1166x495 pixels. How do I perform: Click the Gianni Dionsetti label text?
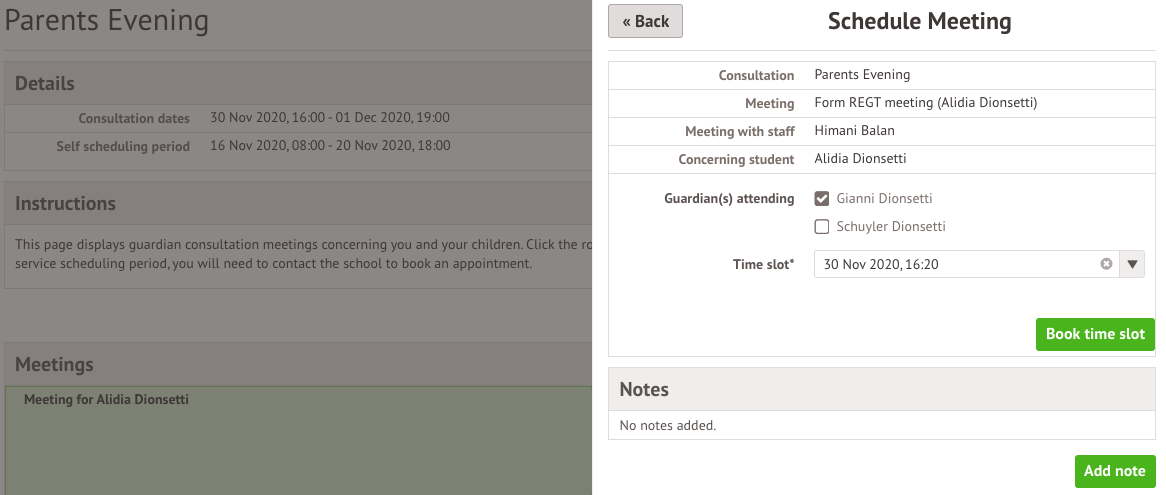coord(884,198)
